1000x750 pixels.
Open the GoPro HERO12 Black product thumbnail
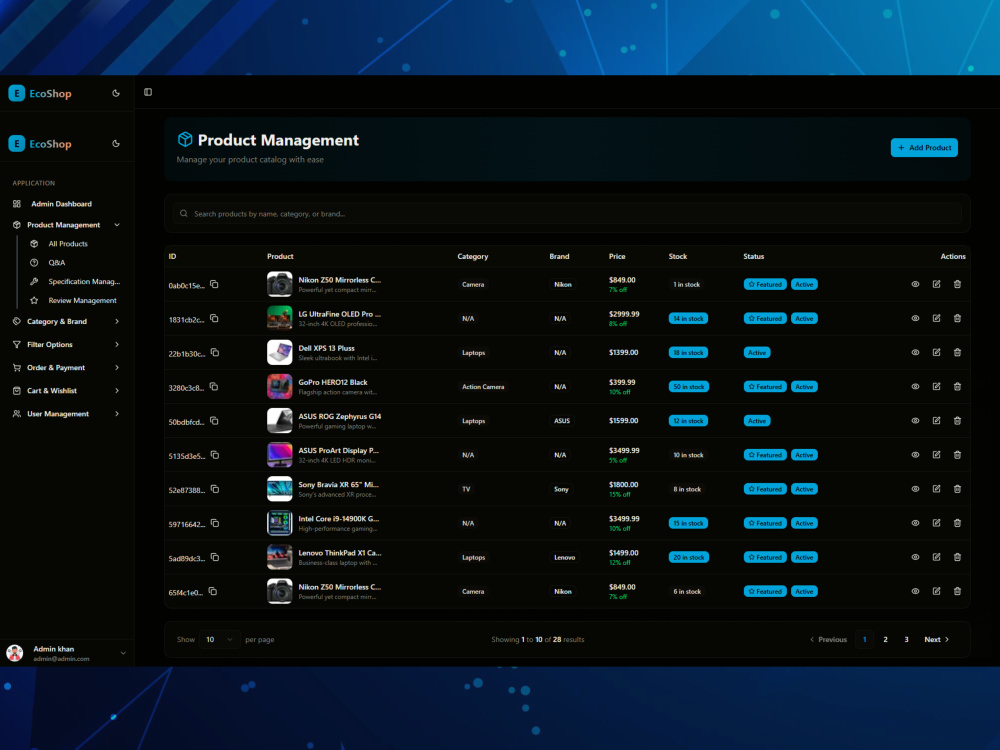[x=279, y=386]
